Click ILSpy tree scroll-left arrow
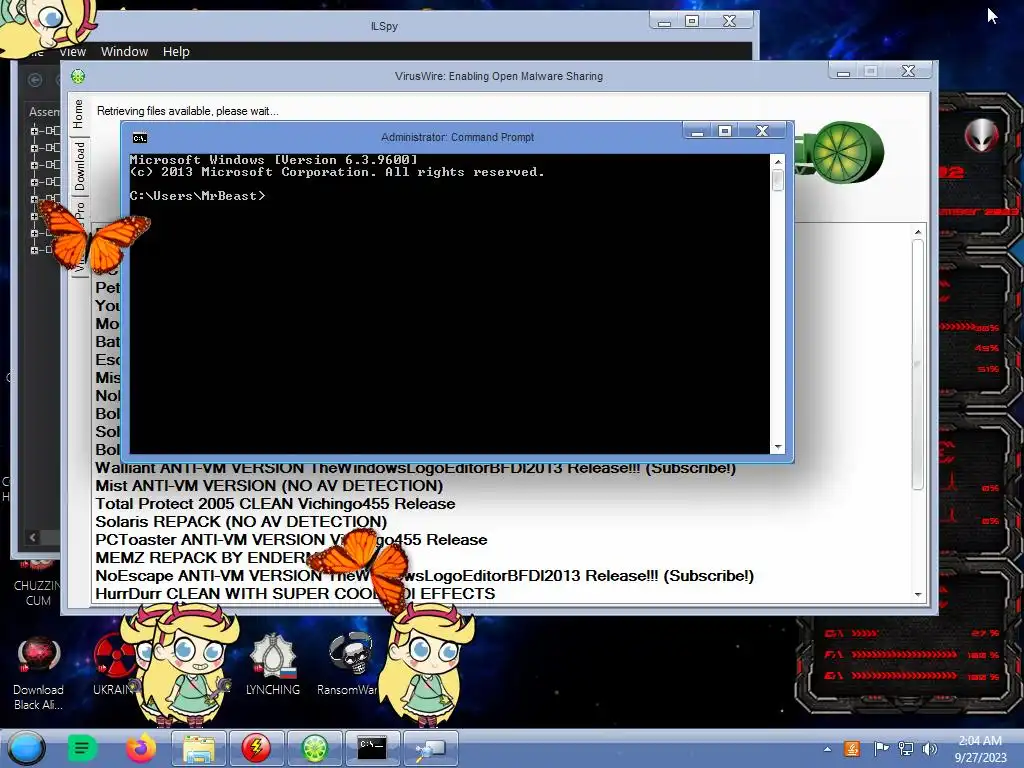The width and height of the screenshot is (1024, 768). pos(33,537)
